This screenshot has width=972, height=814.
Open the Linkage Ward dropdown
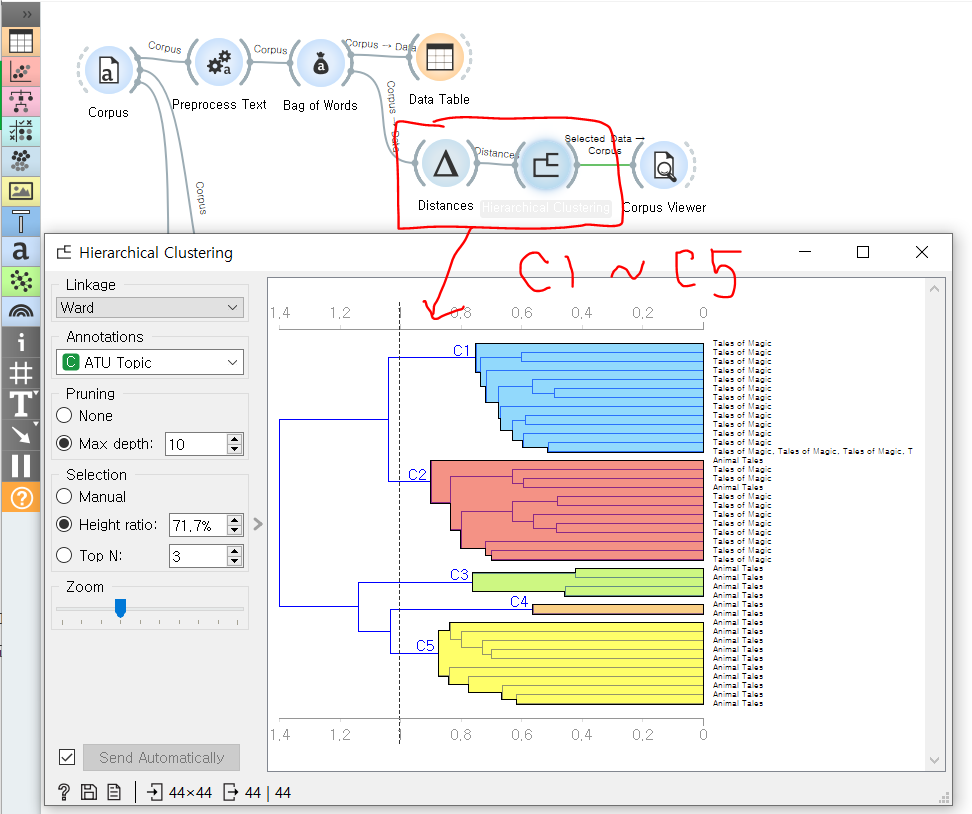149,307
